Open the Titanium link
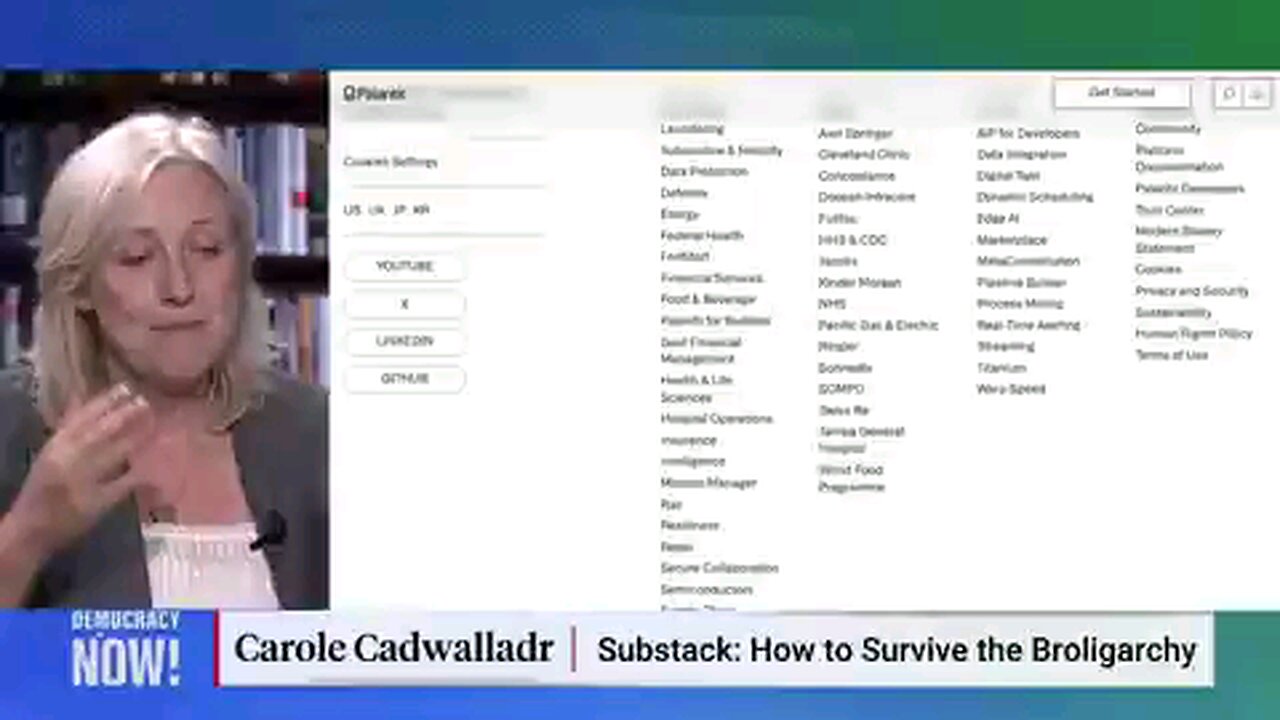The image size is (1280, 720). (x=1001, y=368)
